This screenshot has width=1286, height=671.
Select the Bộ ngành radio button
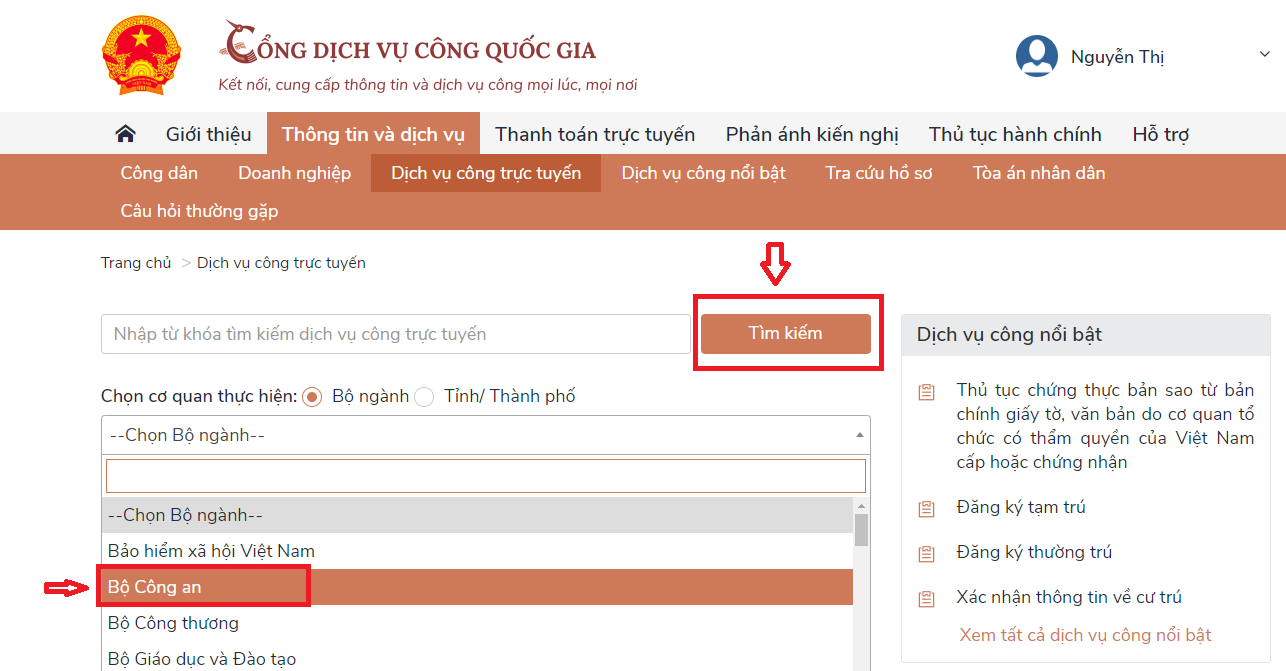[312, 397]
